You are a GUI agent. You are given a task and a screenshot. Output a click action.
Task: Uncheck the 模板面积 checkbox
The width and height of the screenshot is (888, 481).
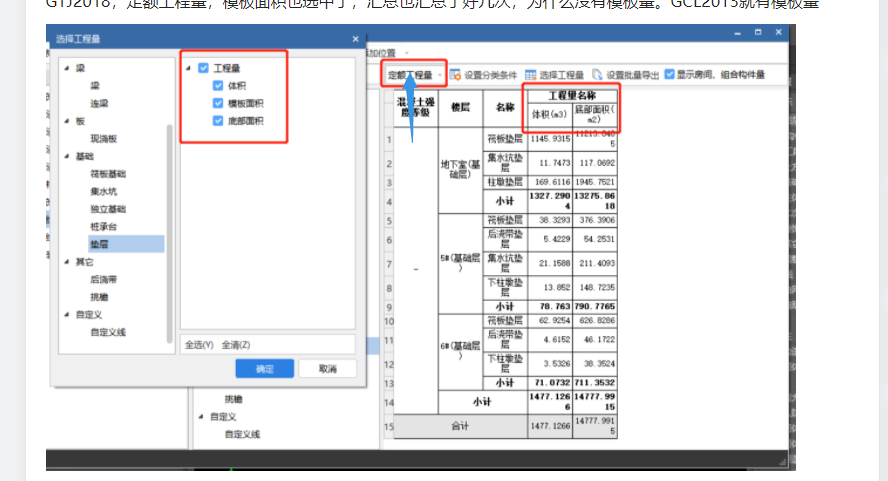tap(218, 103)
